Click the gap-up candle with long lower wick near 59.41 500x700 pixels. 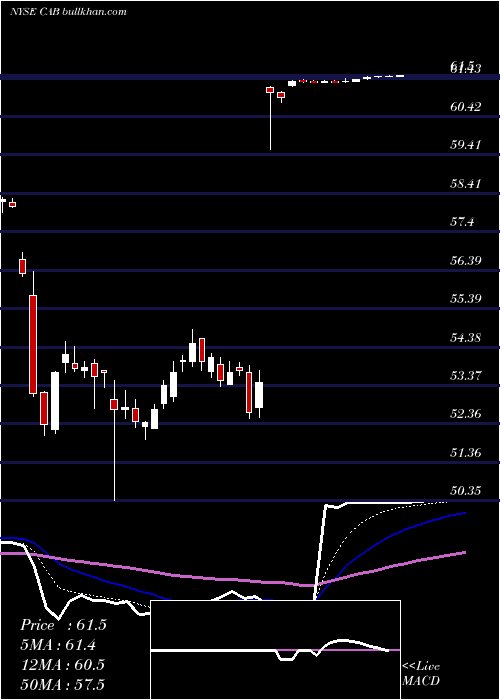[x=270, y=118]
